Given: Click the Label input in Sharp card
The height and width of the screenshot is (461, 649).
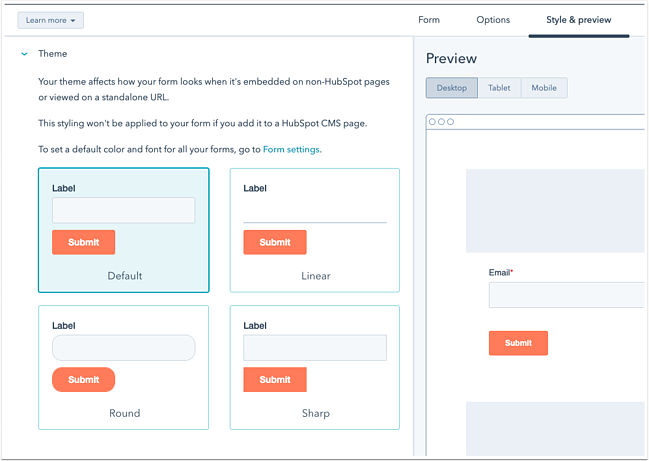Looking at the screenshot, I should pyautogui.click(x=315, y=348).
